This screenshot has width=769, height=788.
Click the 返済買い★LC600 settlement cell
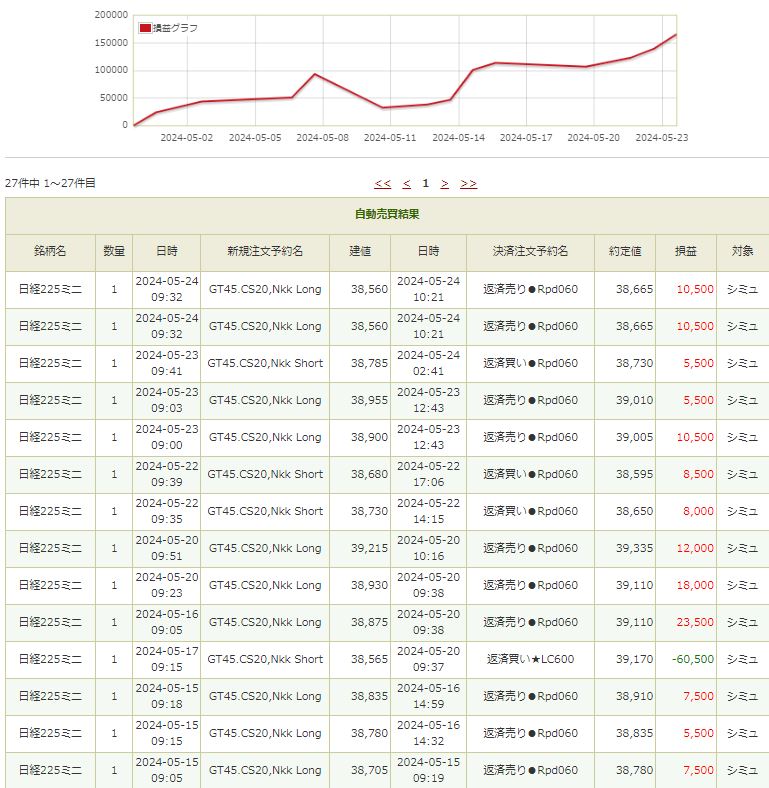pyautogui.click(x=530, y=659)
